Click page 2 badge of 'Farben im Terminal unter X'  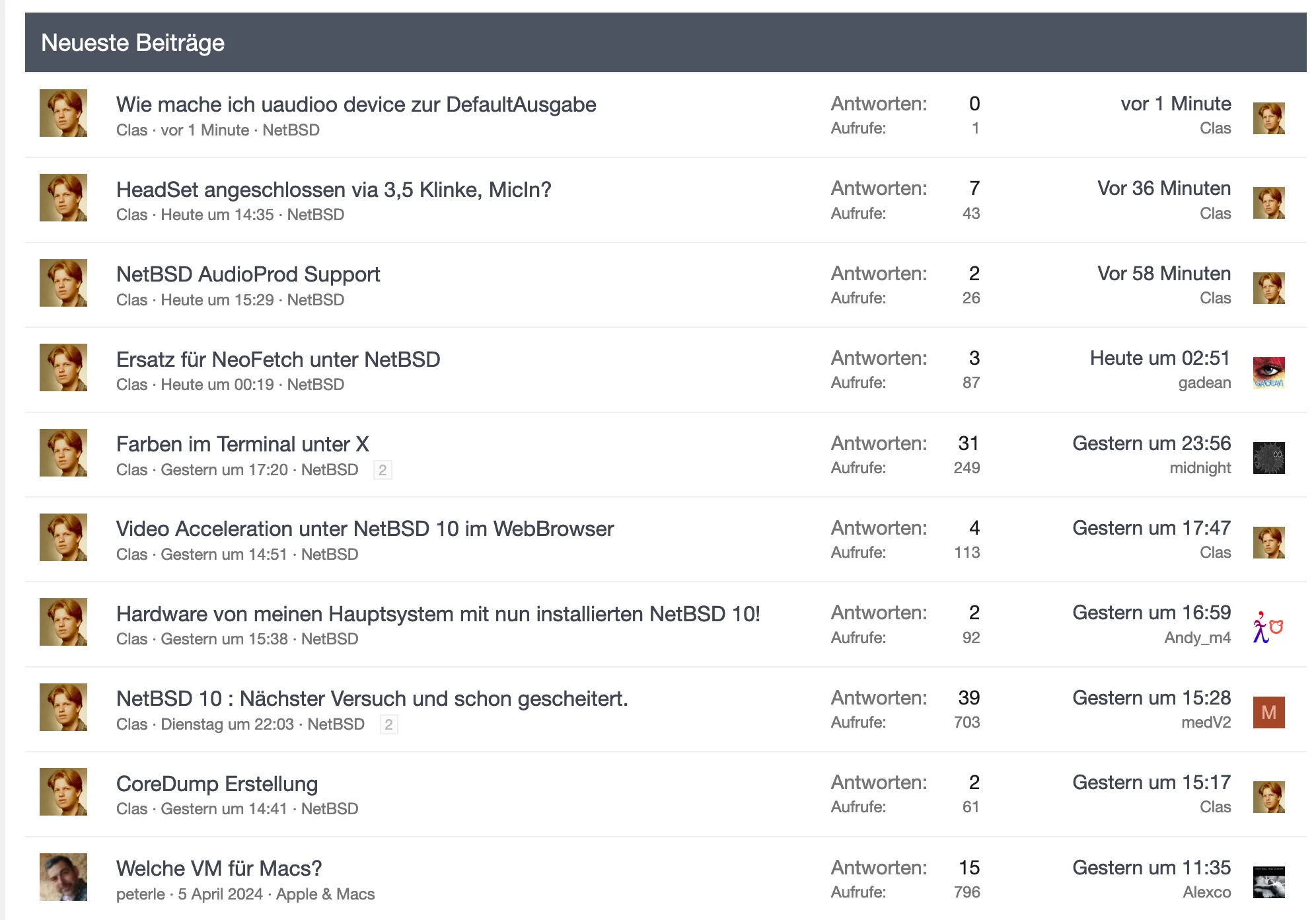[x=383, y=470]
